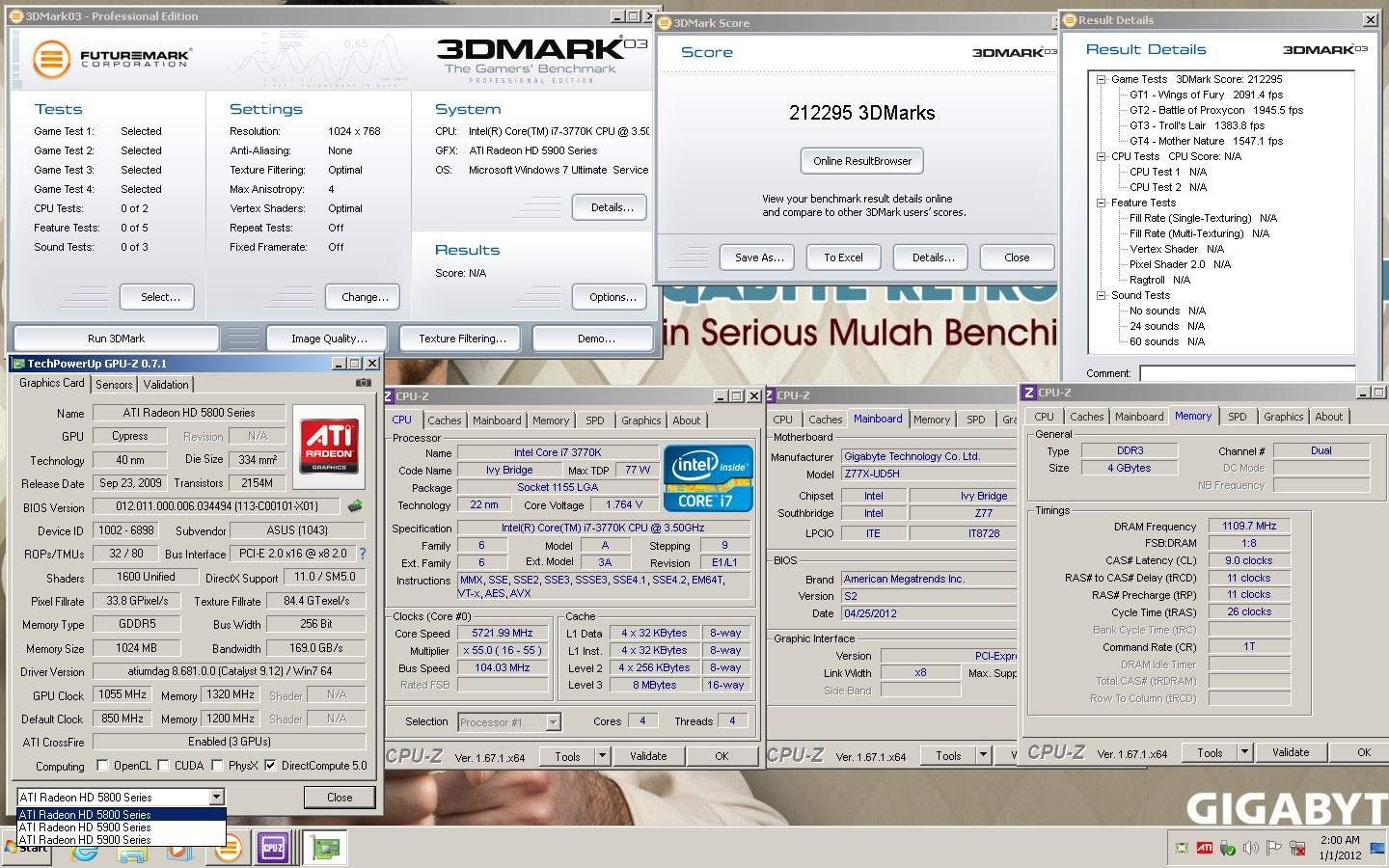Image resolution: width=1389 pixels, height=868 pixels.
Task: Click the volume speaker tray icon
Action: pyautogui.click(x=1250, y=848)
